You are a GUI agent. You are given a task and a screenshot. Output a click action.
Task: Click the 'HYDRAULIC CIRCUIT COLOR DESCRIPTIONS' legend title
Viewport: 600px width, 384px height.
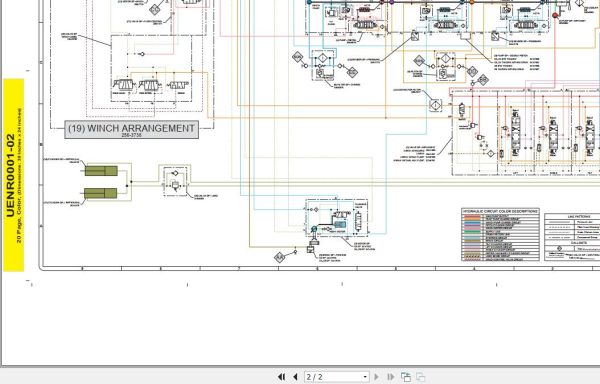pyautogui.click(x=500, y=211)
